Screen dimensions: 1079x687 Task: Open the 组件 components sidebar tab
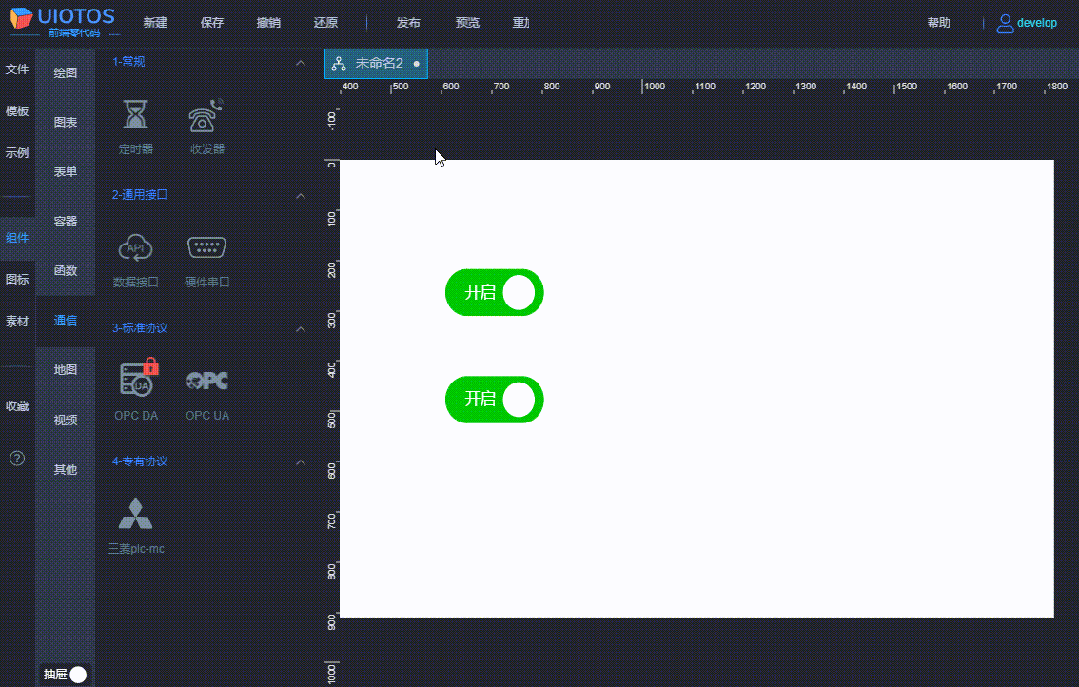pyautogui.click(x=17, y=237)
